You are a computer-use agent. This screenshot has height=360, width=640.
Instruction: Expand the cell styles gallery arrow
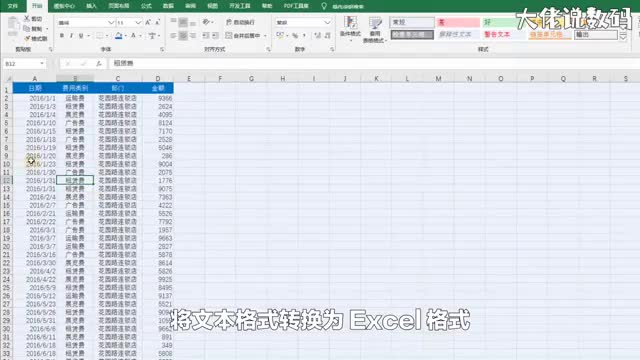tap(623, 37)
